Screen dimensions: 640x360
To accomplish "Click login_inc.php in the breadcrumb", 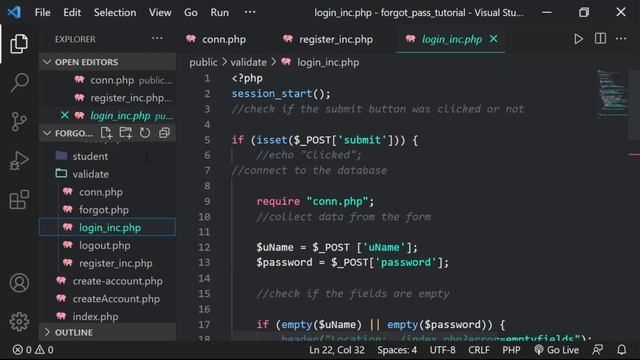I will [328, 62].
